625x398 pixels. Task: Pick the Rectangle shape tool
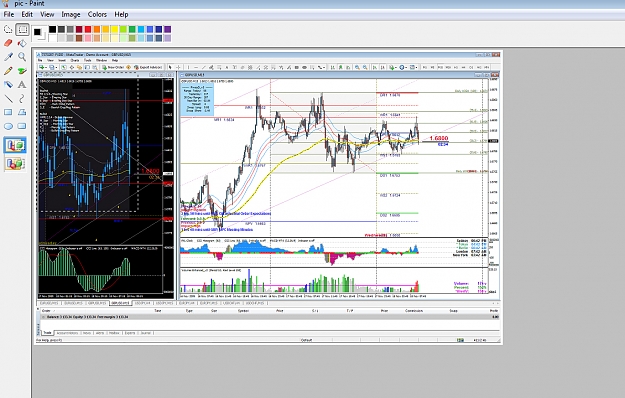pos(8,112)
